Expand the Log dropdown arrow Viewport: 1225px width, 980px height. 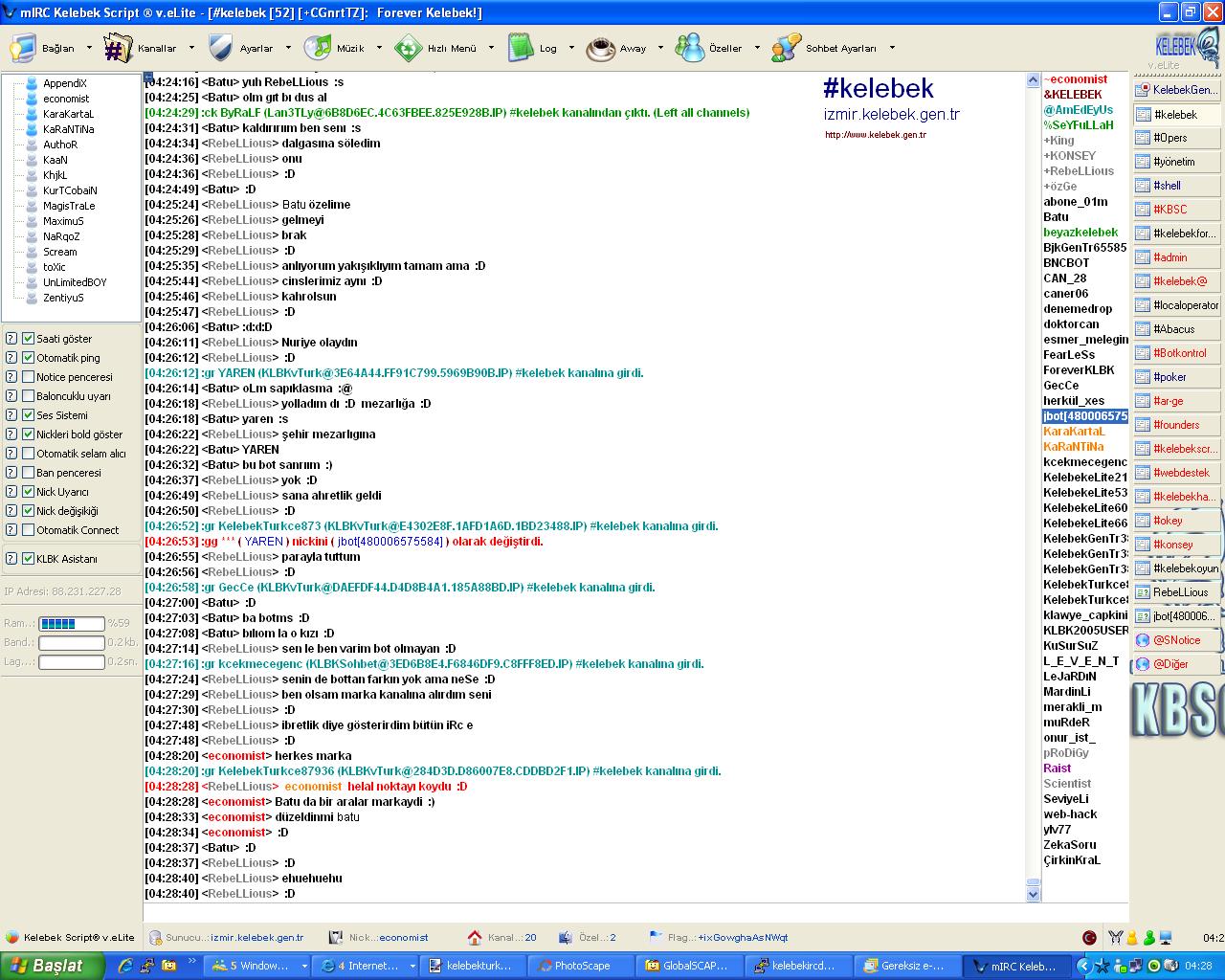[571, 48]
